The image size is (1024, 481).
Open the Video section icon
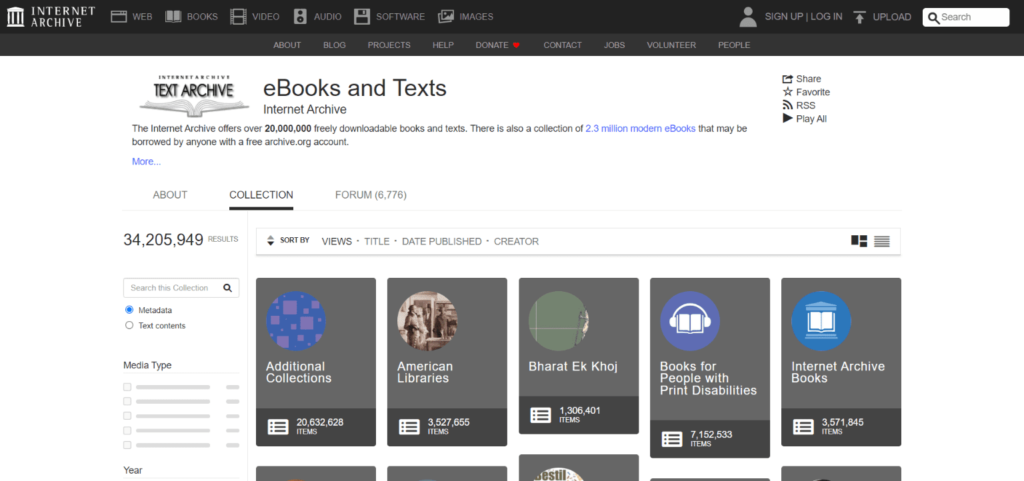coord(238,17)
